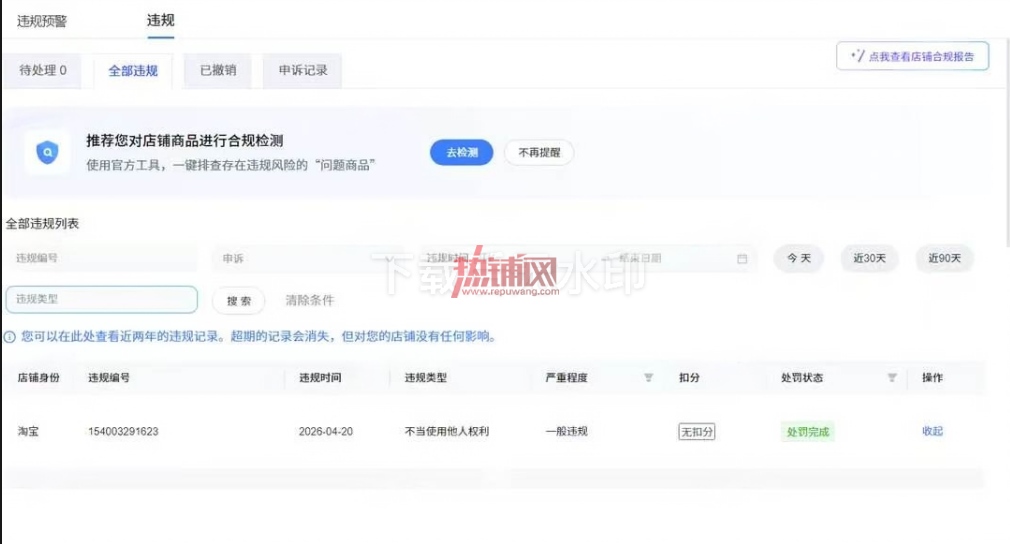1010x544 pixels.
Task: Switch to the 违规预警 tab
Action: (x=42, y=21)
